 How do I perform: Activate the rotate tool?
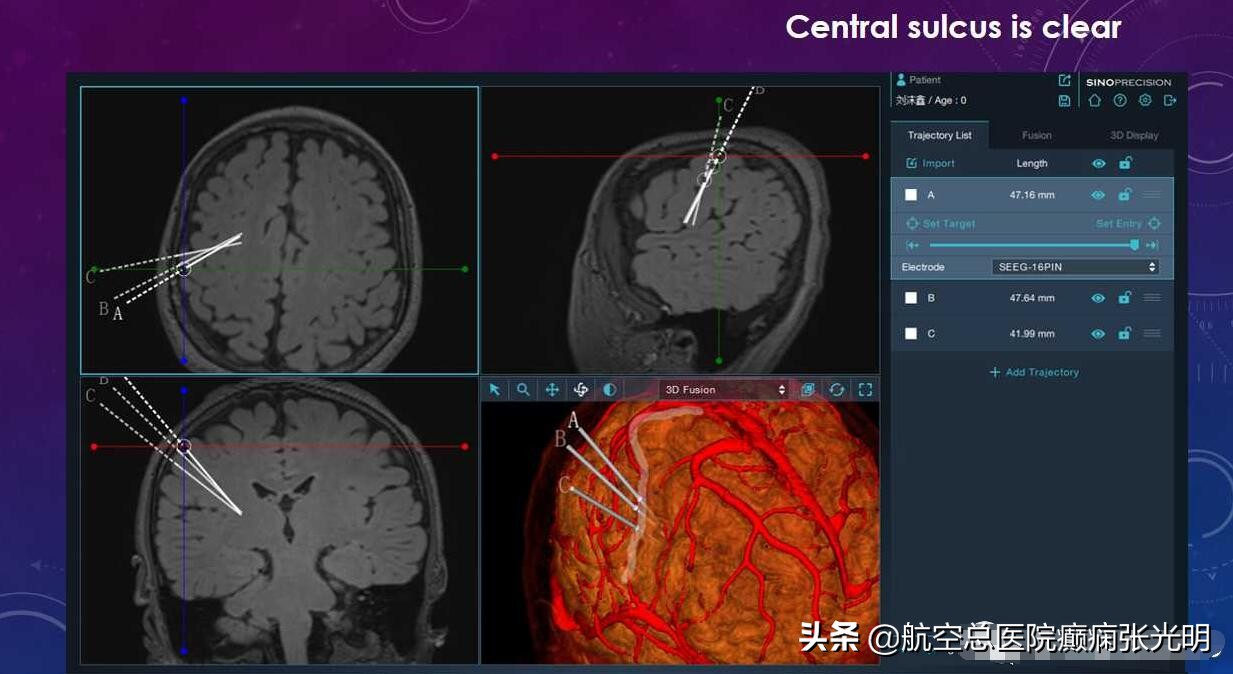coord(581,389)
